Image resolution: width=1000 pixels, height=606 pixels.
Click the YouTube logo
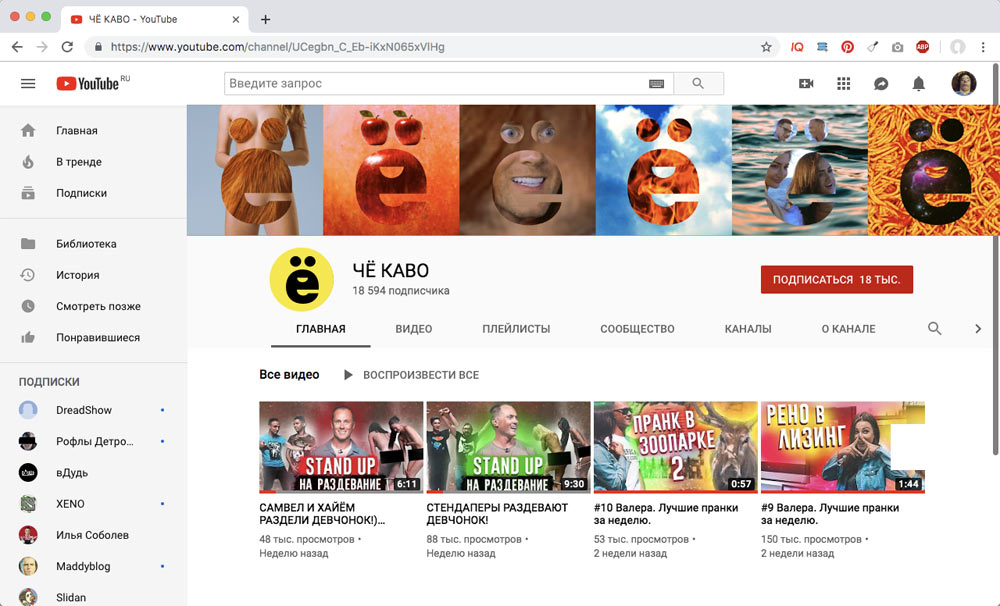pos(88,84)
